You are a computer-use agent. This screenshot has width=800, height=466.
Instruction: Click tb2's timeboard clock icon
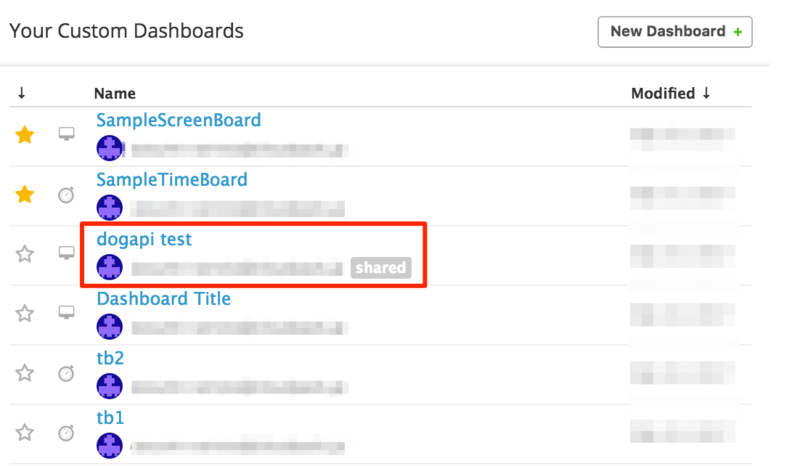pos(66,373)
